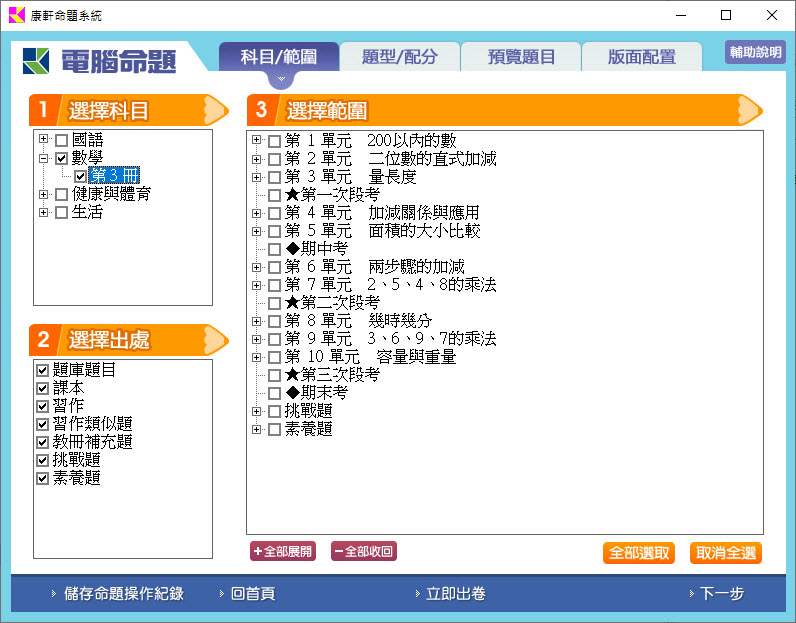
Task: Expand the 國語 subject tree node
Action: pos(44,140)
